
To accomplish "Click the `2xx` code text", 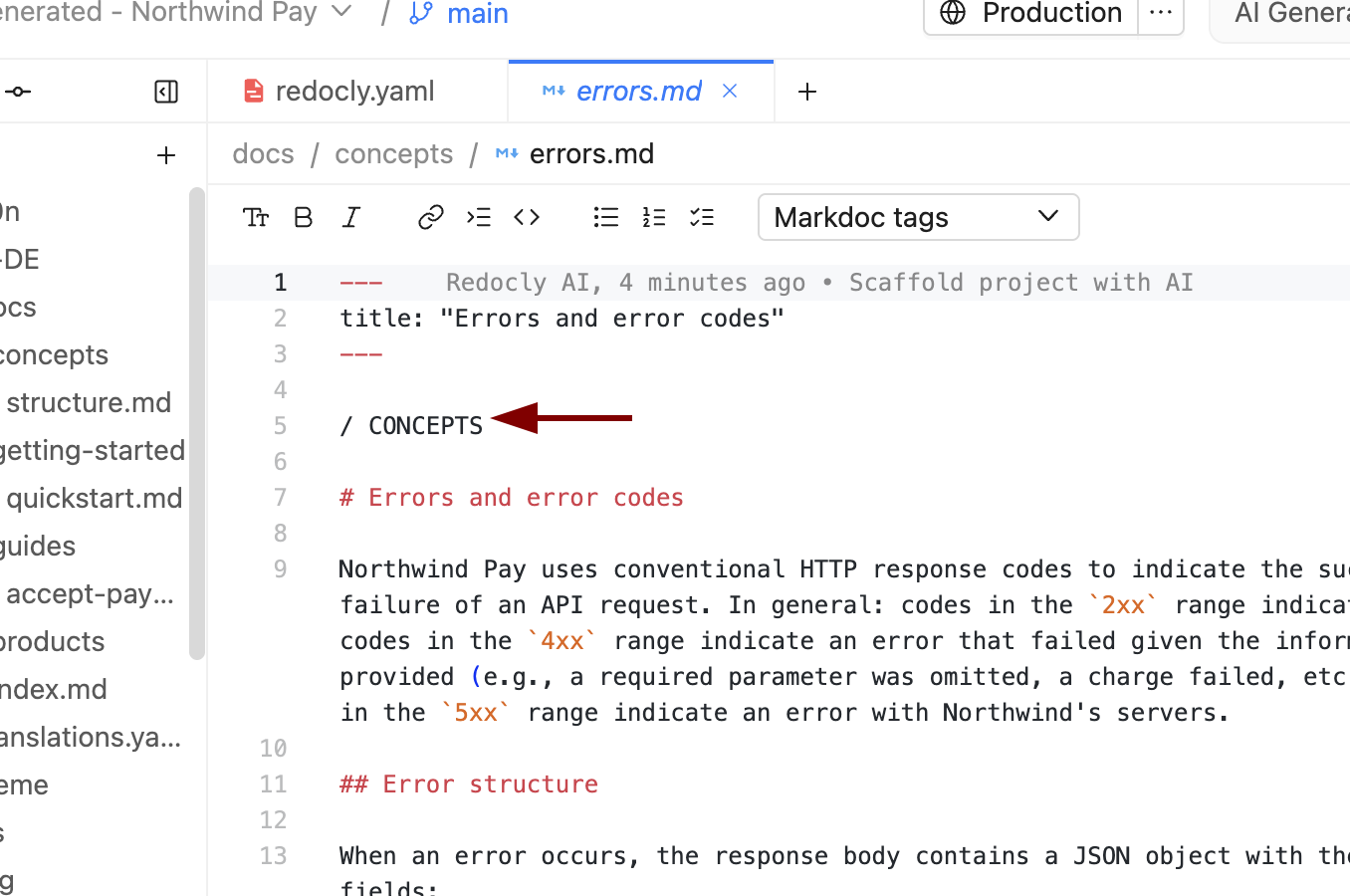I will (x=1124, y=605).
